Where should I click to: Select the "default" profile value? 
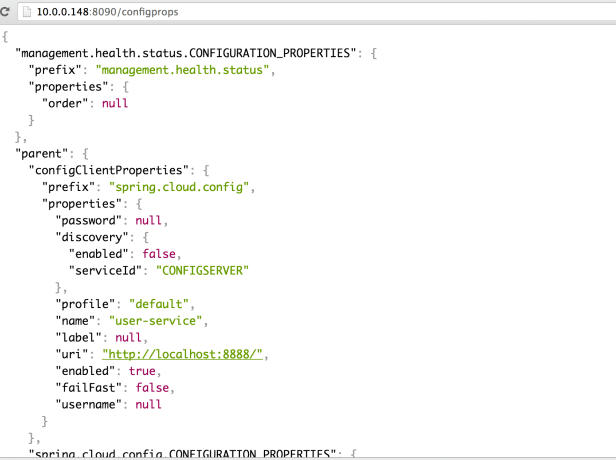coord(159,304)
